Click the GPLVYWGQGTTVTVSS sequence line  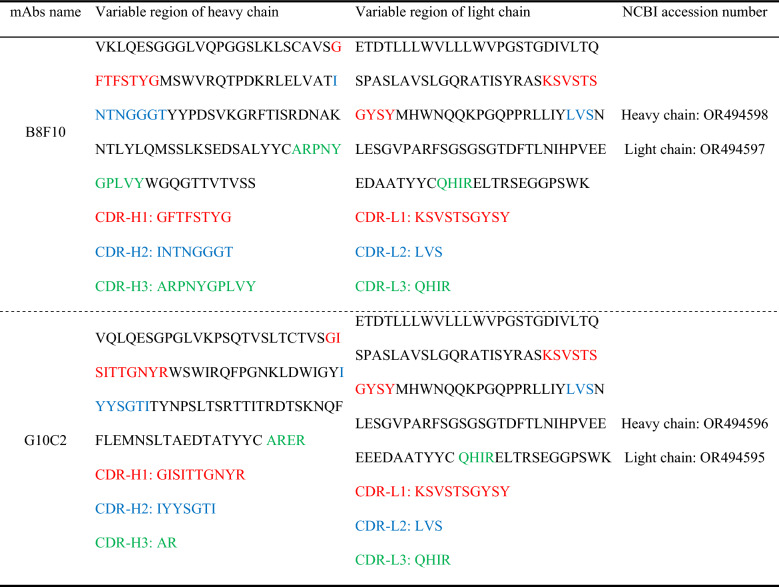point(175,184)
